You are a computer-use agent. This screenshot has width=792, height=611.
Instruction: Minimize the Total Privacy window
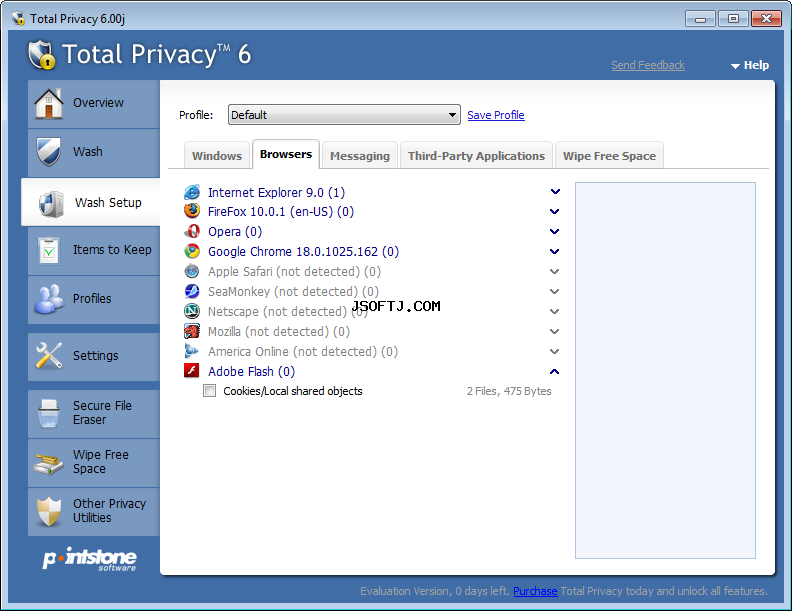point(700,19)
